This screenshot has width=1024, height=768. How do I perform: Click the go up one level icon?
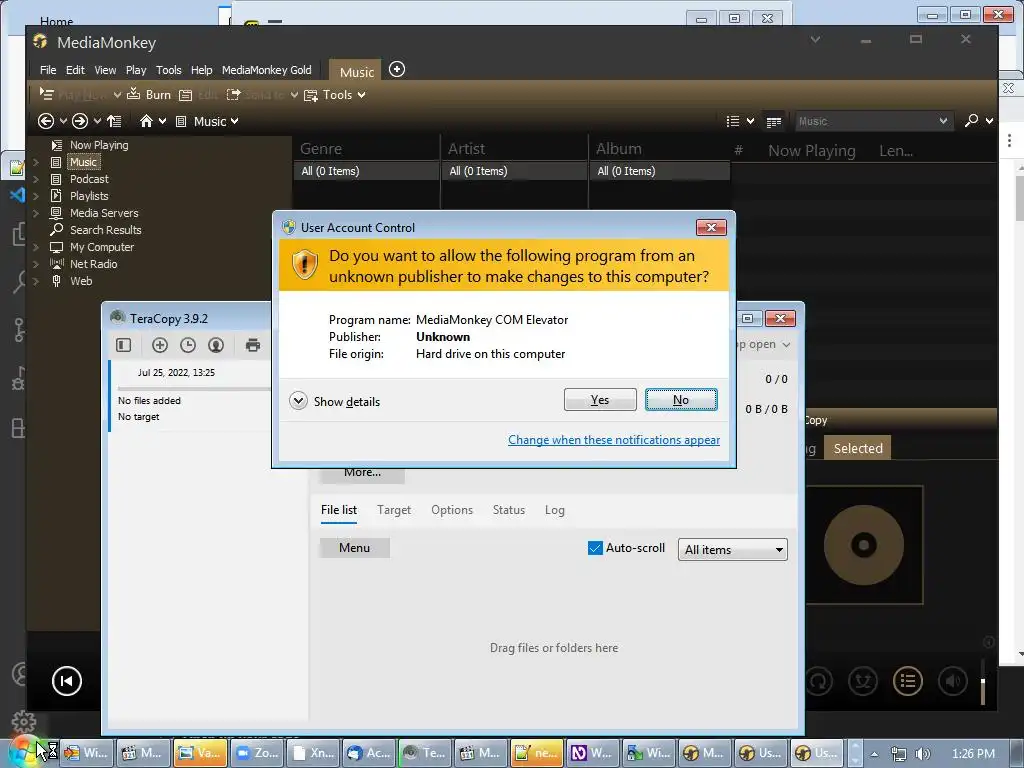114,121
